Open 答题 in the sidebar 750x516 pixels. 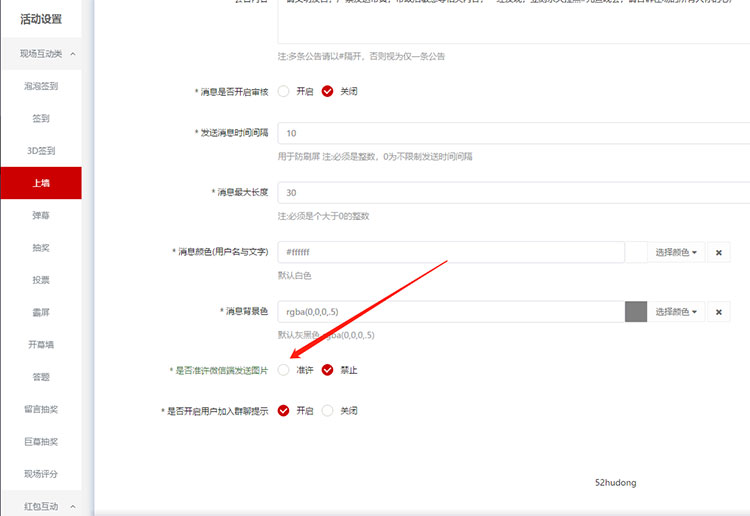click(41, 377)
